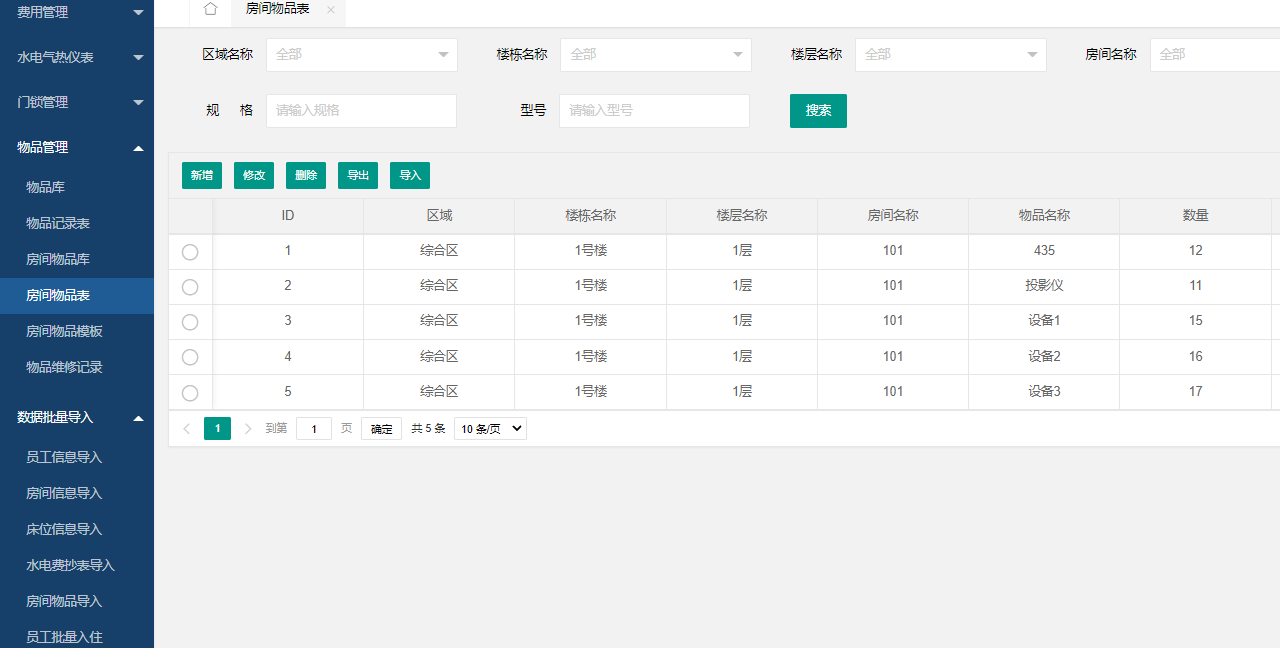Click the 型号 input field
This screenshot has height=648, width=1280.
click(x=654, y=111)
